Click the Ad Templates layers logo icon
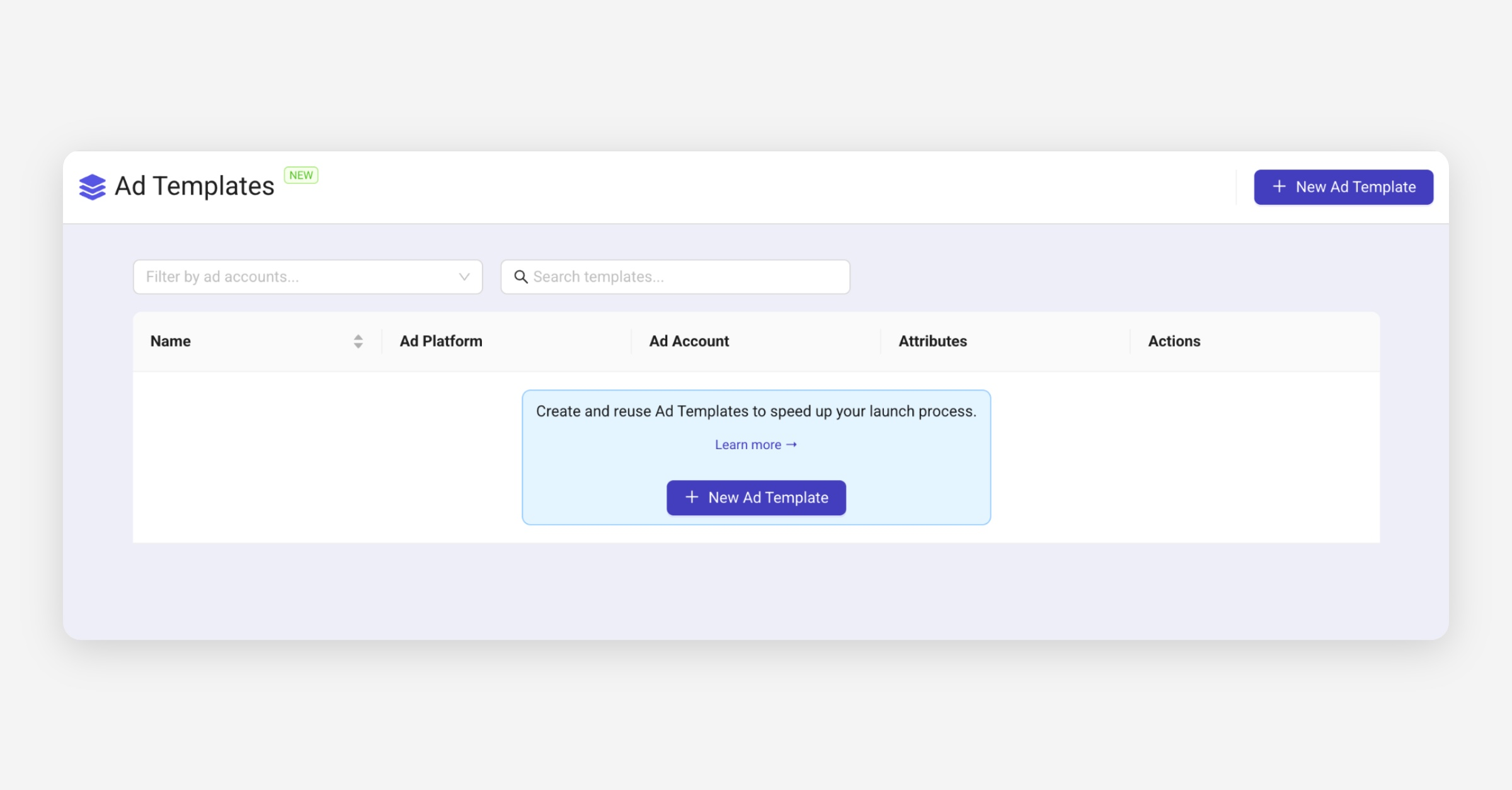1512x790 pixels. coord(92,187)
